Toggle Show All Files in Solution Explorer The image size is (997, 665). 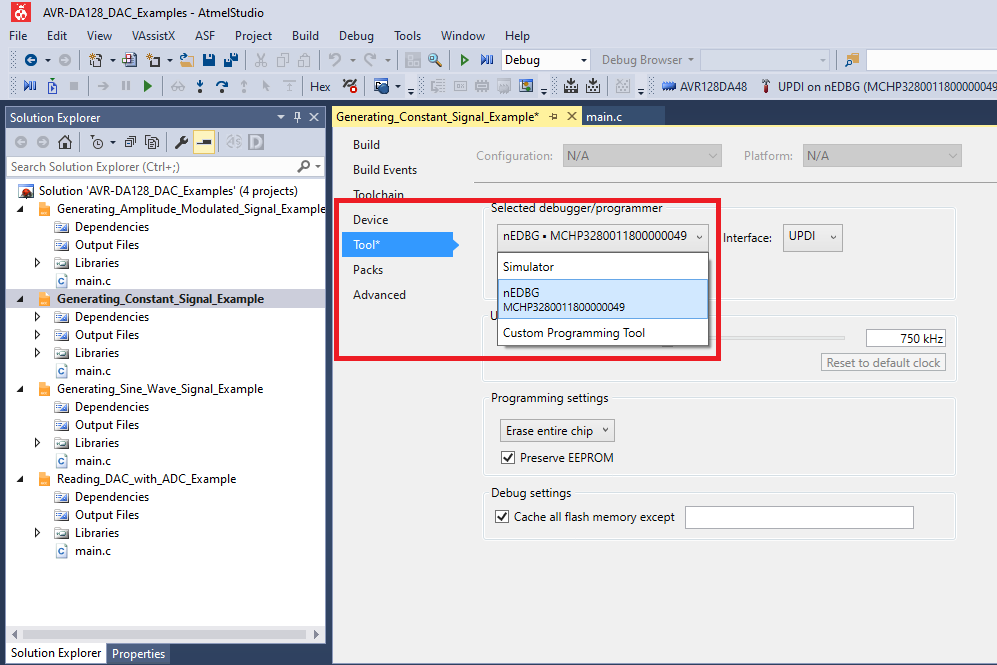point(152,142)
